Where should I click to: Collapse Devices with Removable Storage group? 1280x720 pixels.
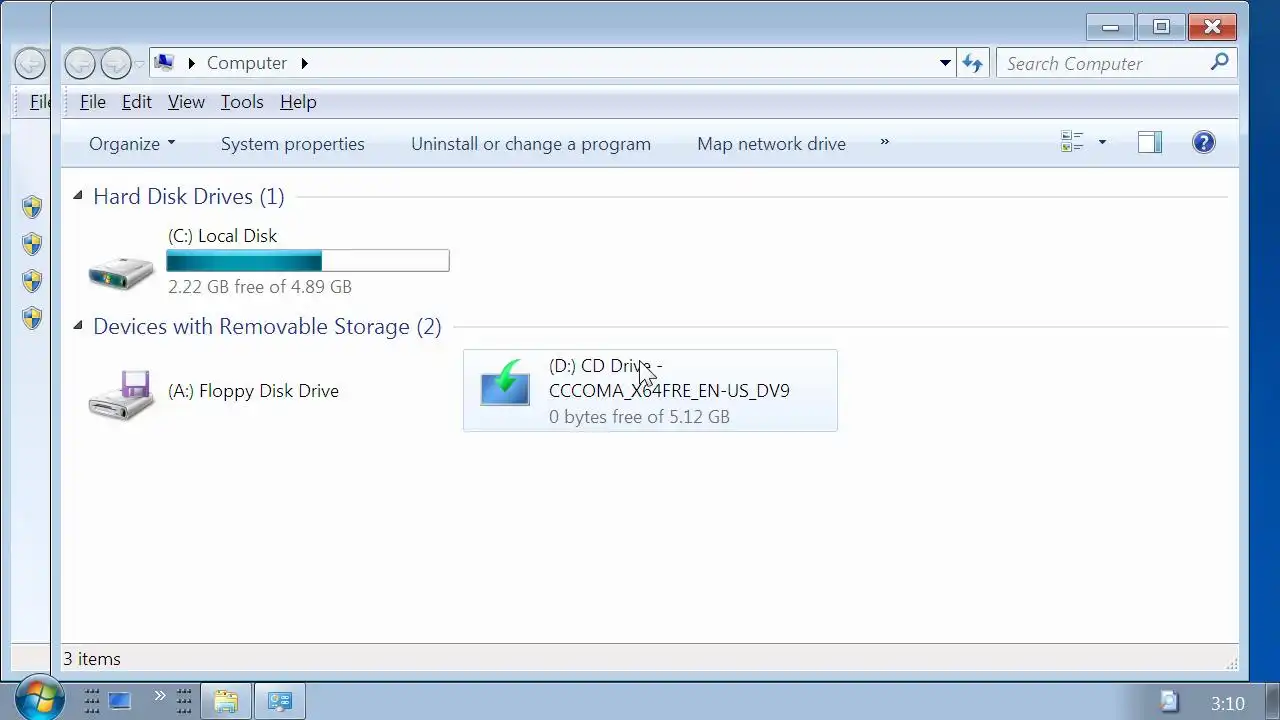pos(78,326)
